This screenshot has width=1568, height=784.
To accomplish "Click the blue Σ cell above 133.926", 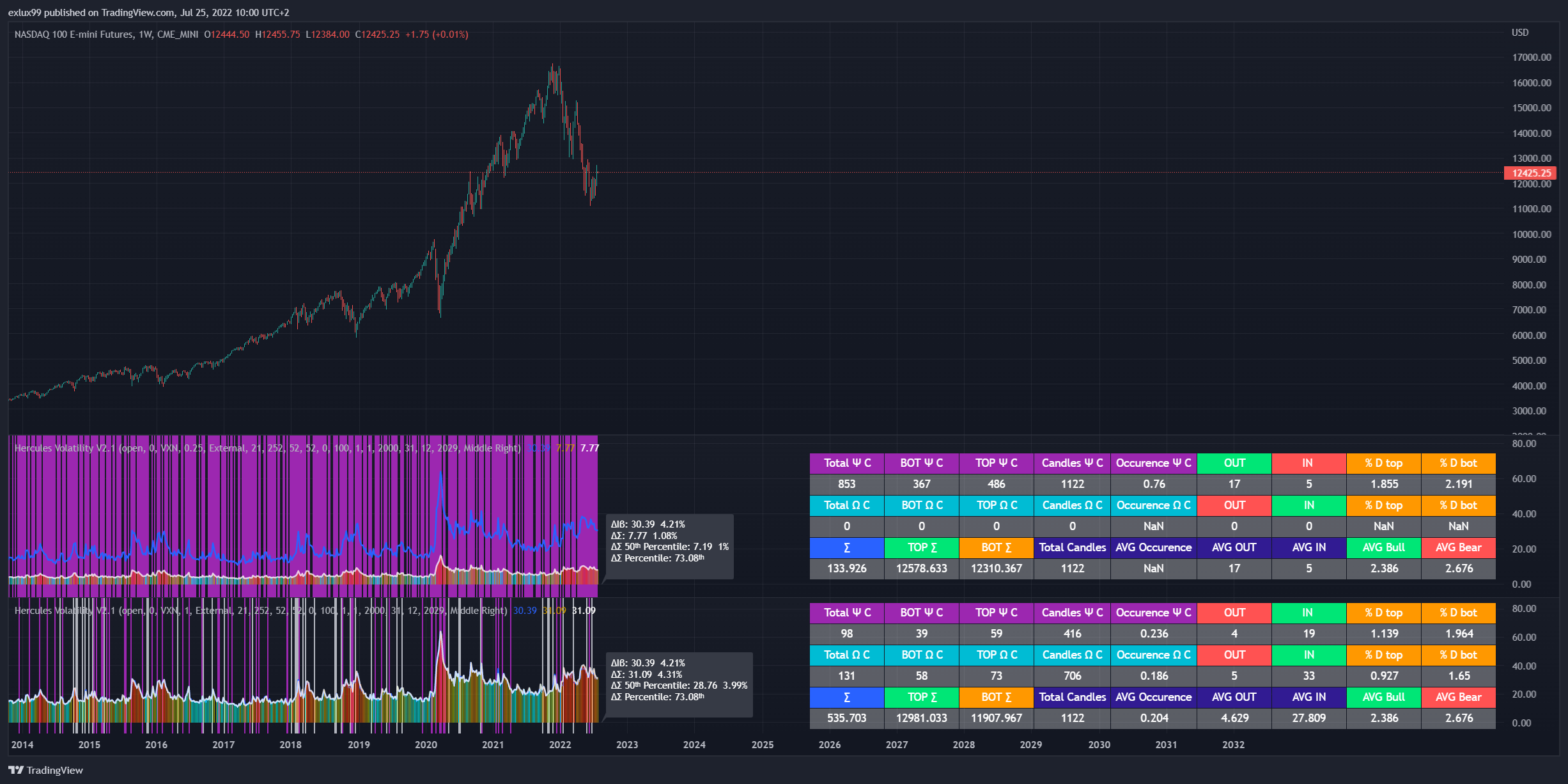I will coord(846,547).
